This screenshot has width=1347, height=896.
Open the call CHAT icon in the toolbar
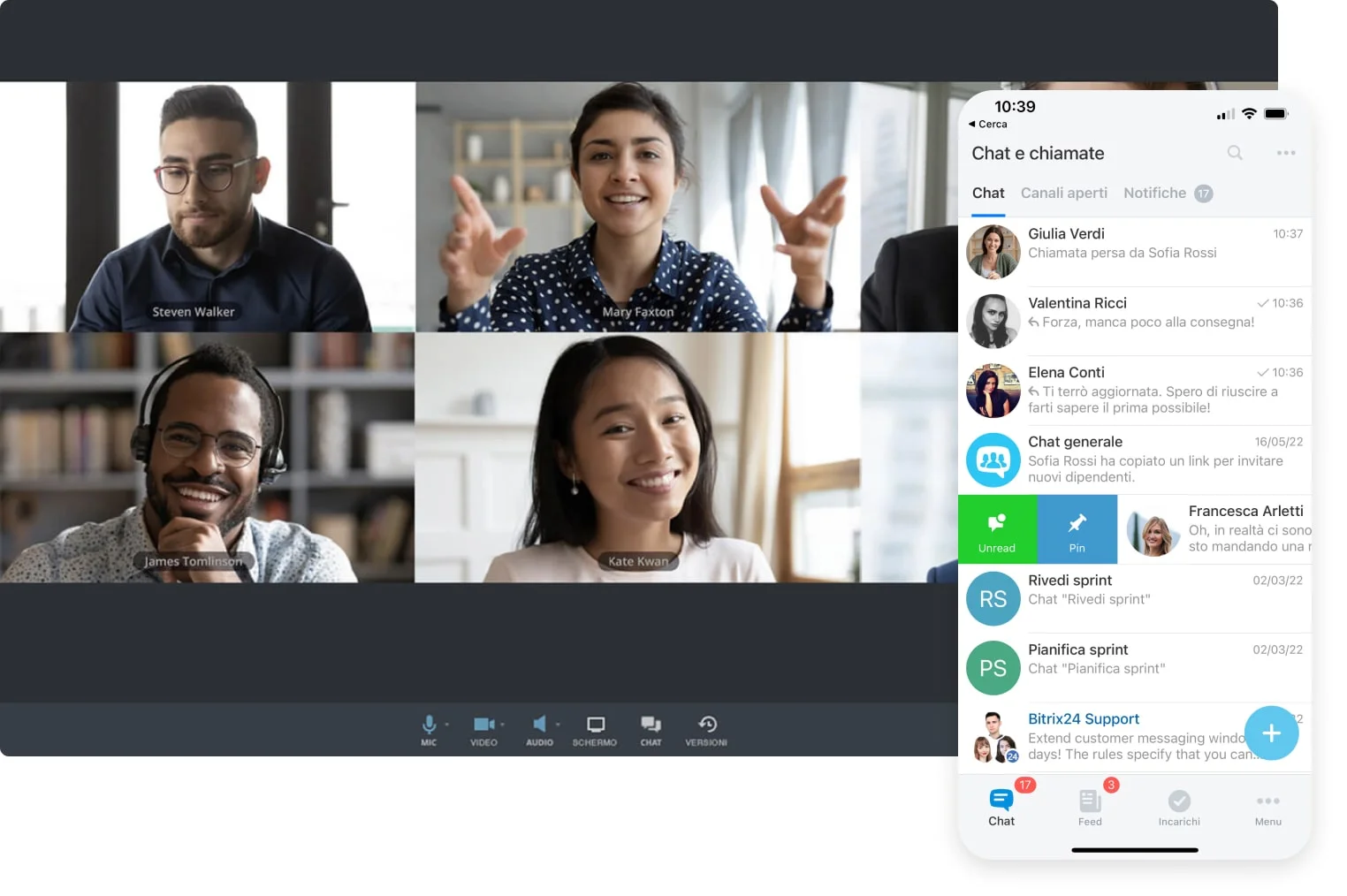651,725
